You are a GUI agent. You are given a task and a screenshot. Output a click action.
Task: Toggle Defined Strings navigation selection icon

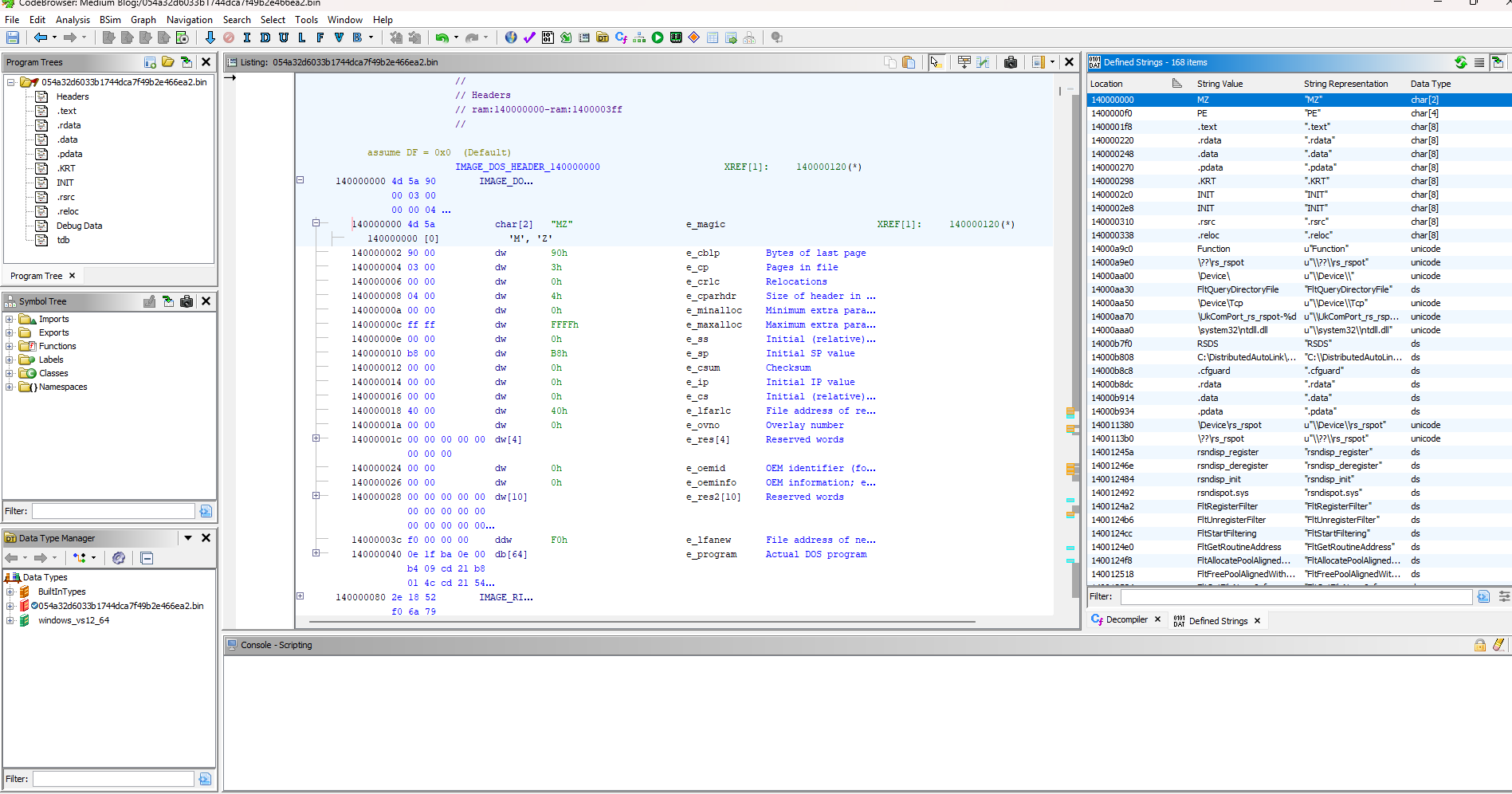[x=1498, y=62]
